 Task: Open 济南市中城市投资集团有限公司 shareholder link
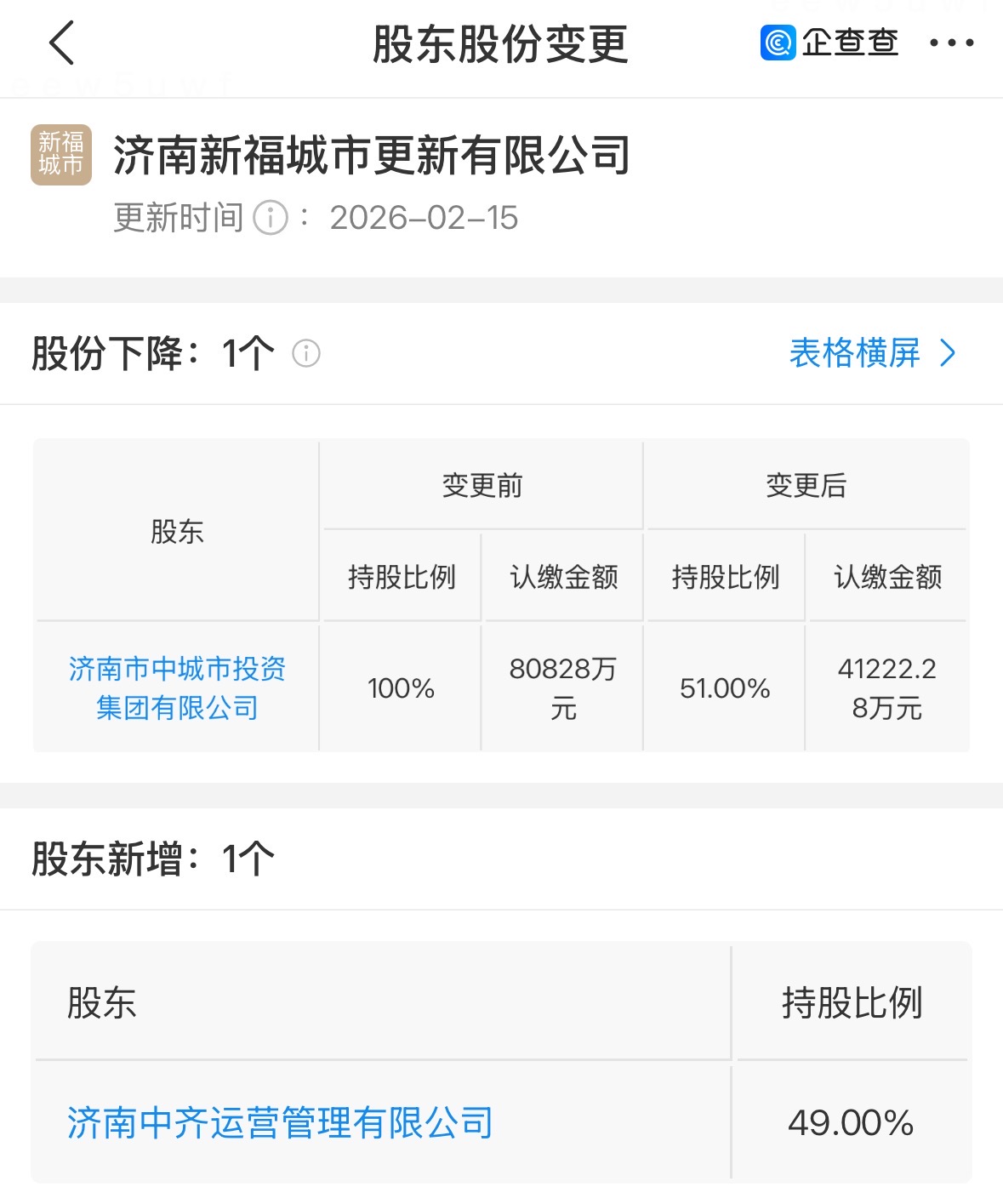coord(177,688)
